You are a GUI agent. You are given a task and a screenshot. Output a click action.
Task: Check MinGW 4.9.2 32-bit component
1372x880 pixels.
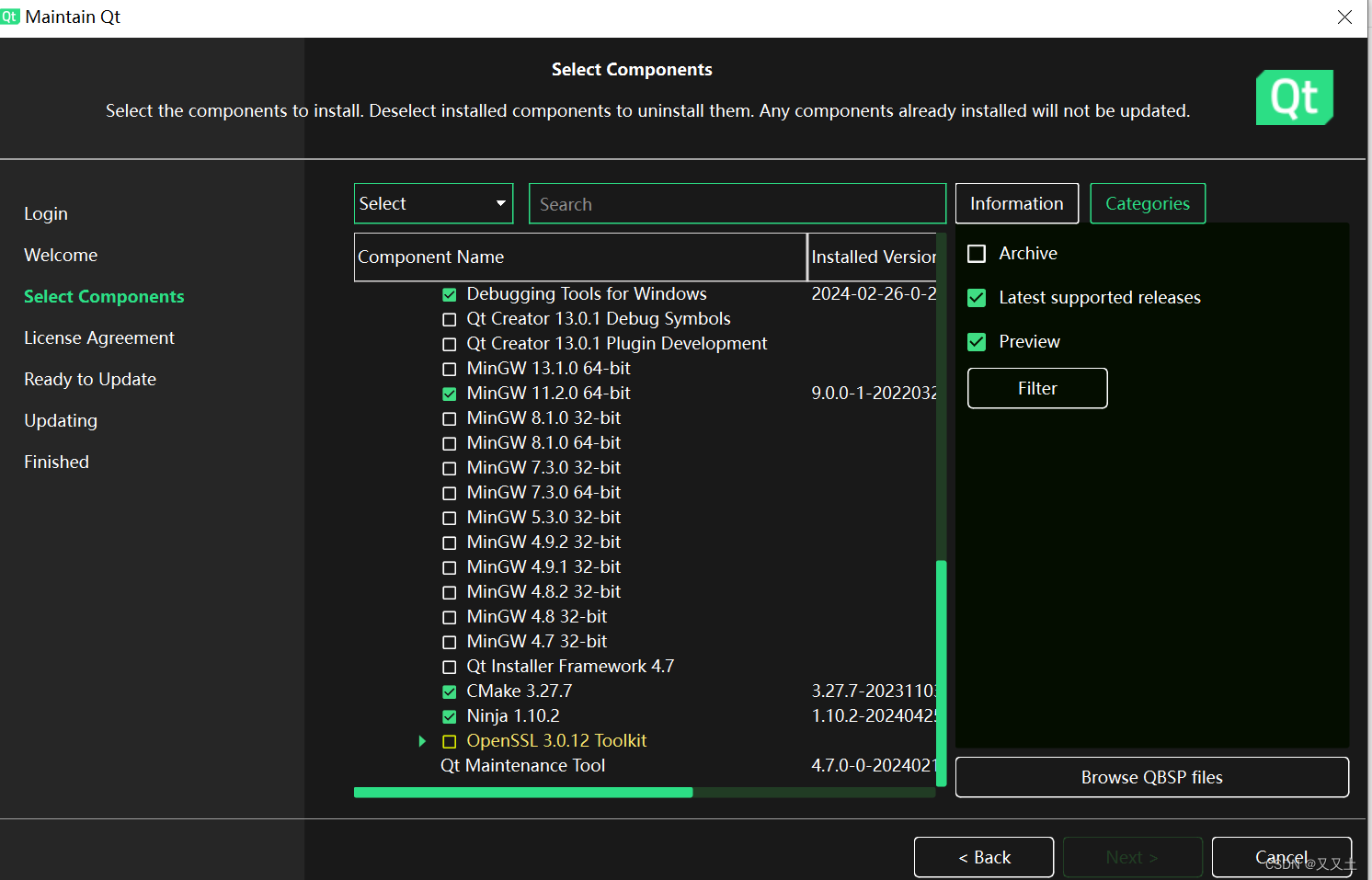pos(450,543)
